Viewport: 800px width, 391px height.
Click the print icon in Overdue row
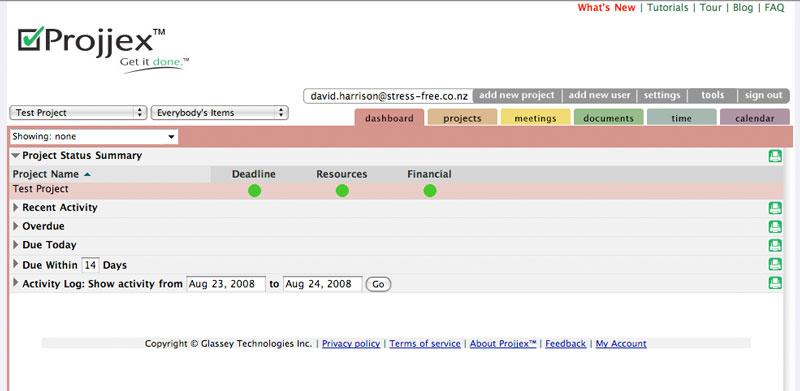[775, 227]
